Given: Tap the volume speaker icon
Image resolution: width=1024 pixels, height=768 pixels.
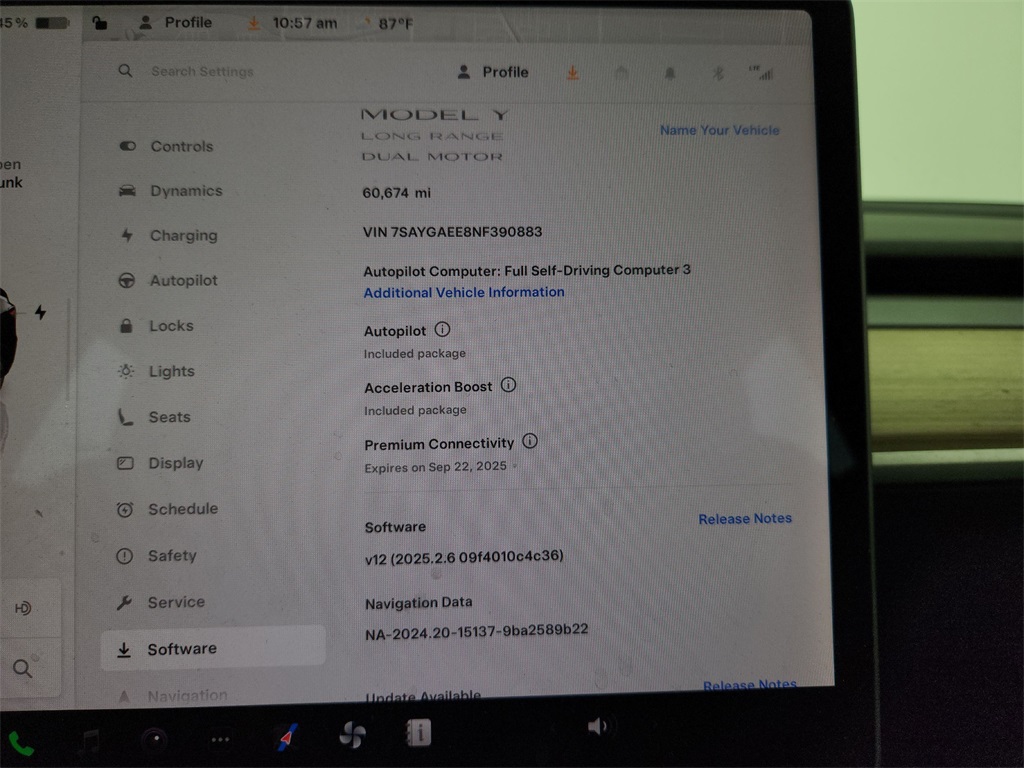Looking at the screenshot, I should [x=597, y=726].
